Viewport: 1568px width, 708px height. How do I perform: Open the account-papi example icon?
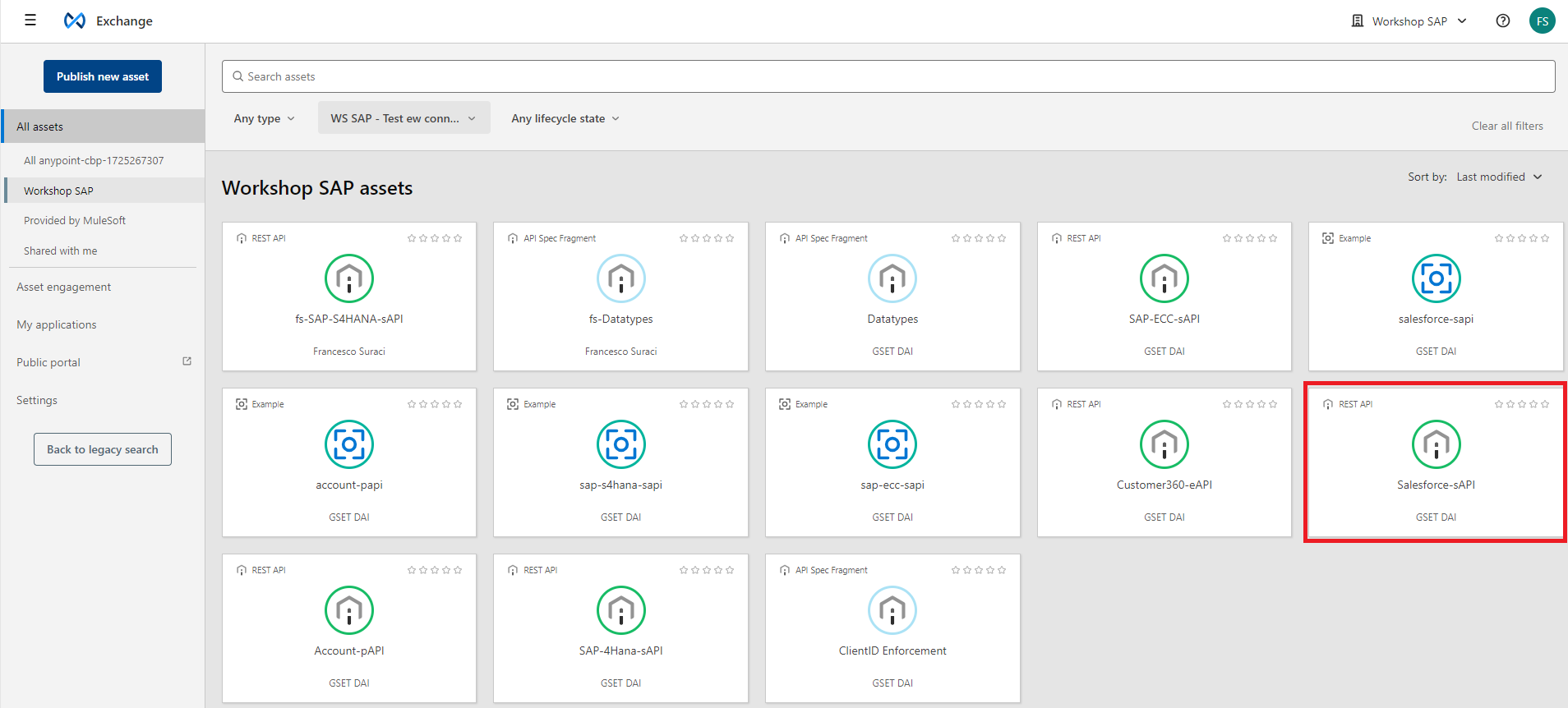(x=349, y=444)
